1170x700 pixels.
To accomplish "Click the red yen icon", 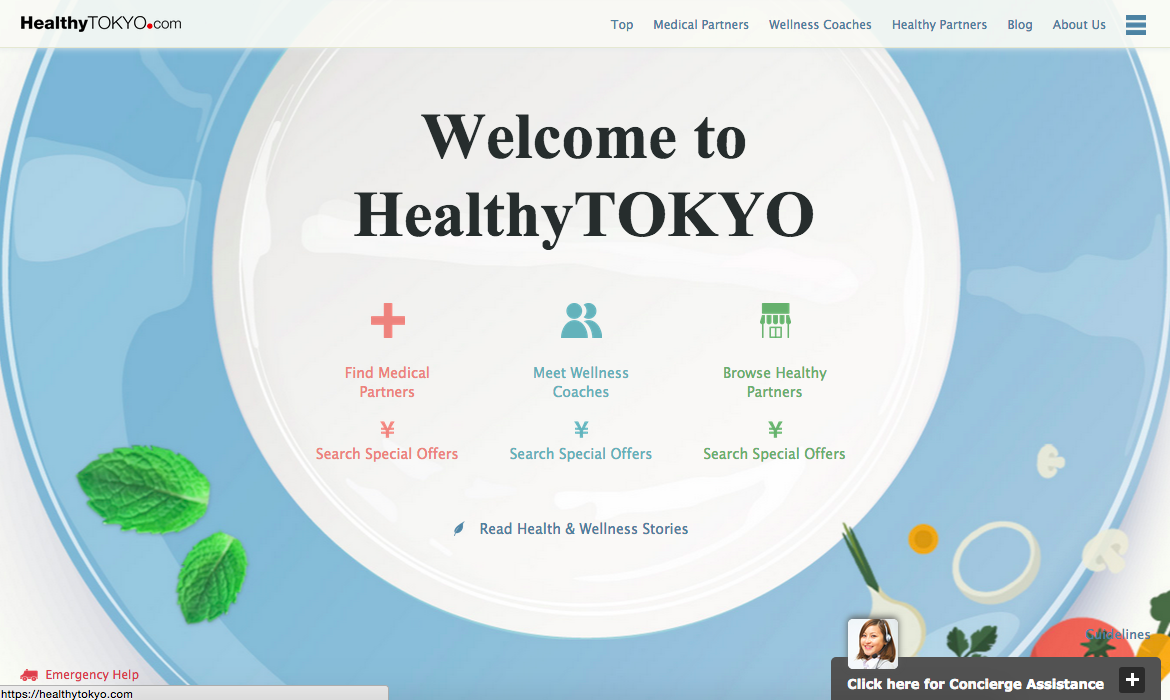I will (x=387, y=429).
